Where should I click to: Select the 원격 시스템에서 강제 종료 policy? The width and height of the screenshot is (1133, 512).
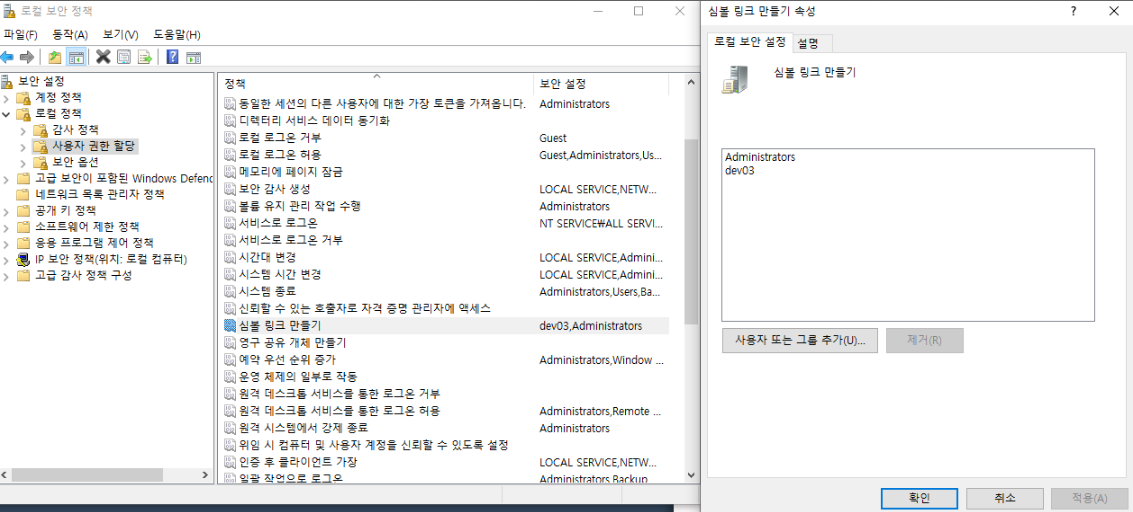(x=444, y=428)
